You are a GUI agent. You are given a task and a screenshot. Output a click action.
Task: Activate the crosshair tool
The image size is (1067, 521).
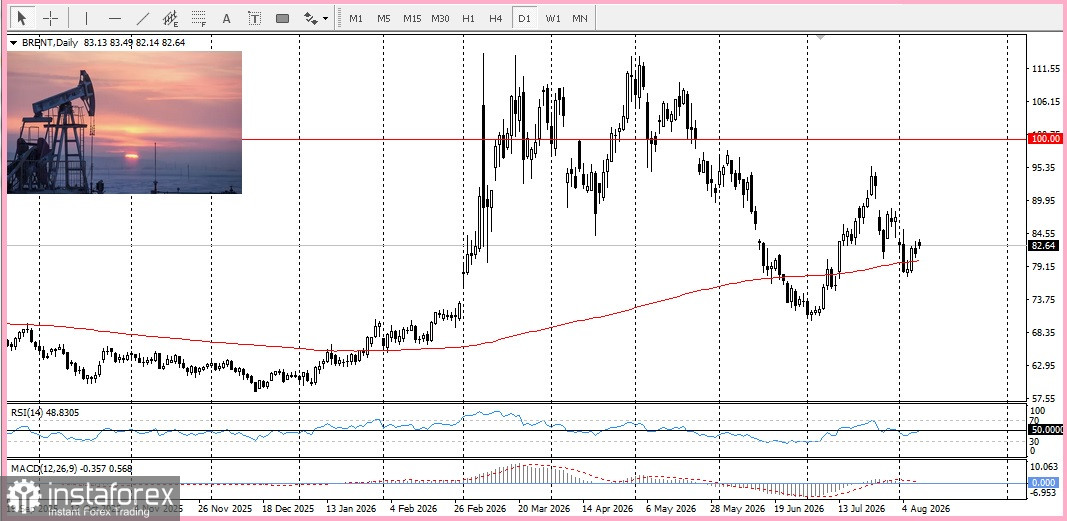51,18
